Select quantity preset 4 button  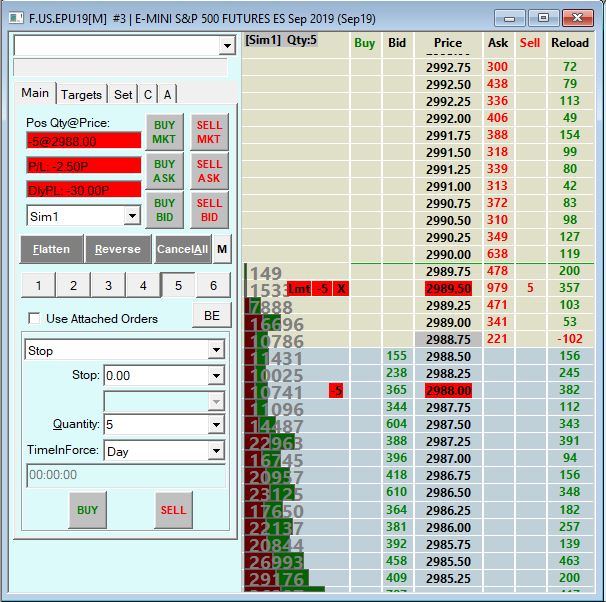pyautogui.click(x=143, y=286)
